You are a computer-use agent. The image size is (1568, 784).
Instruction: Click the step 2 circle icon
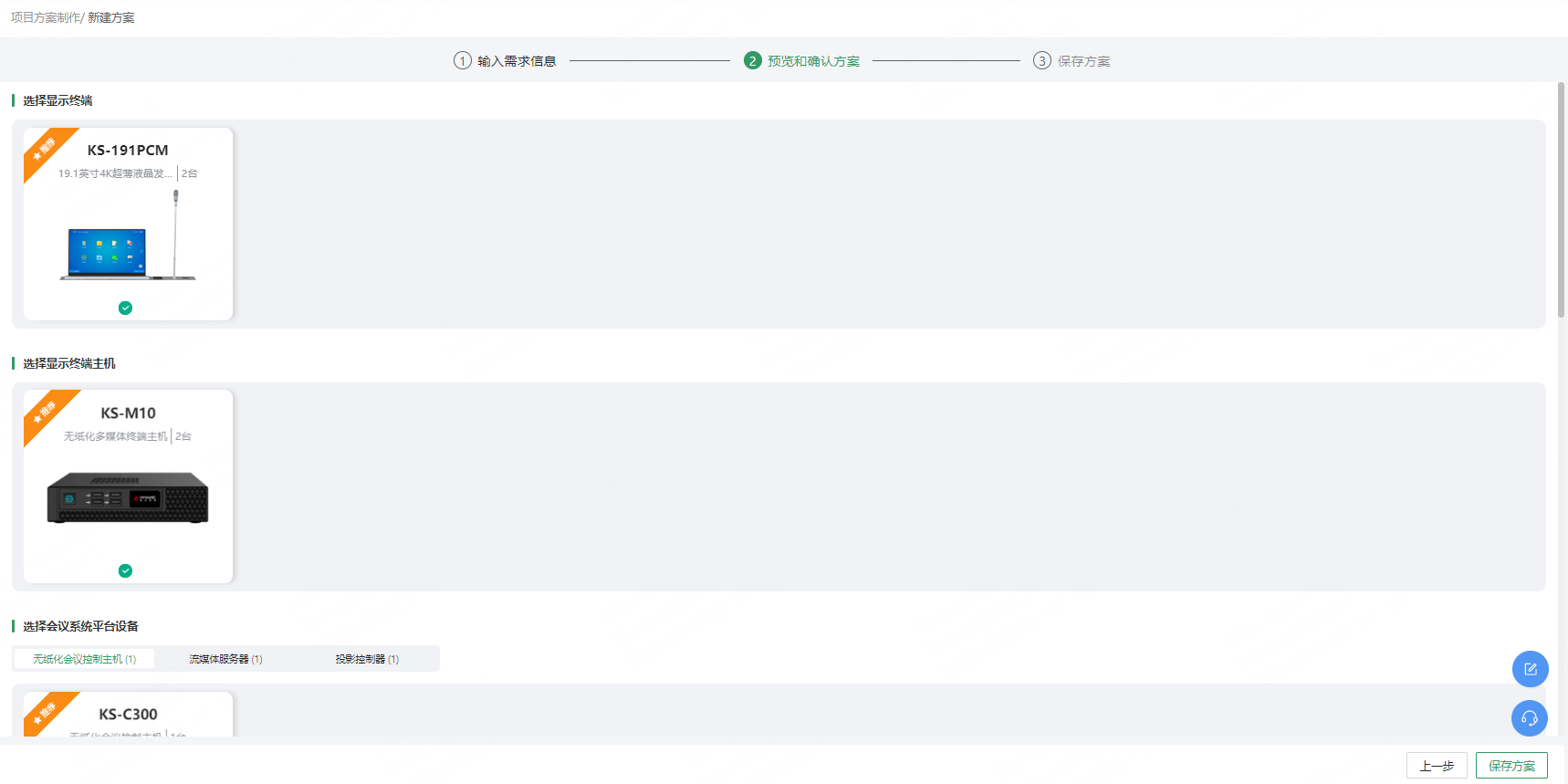753,60
